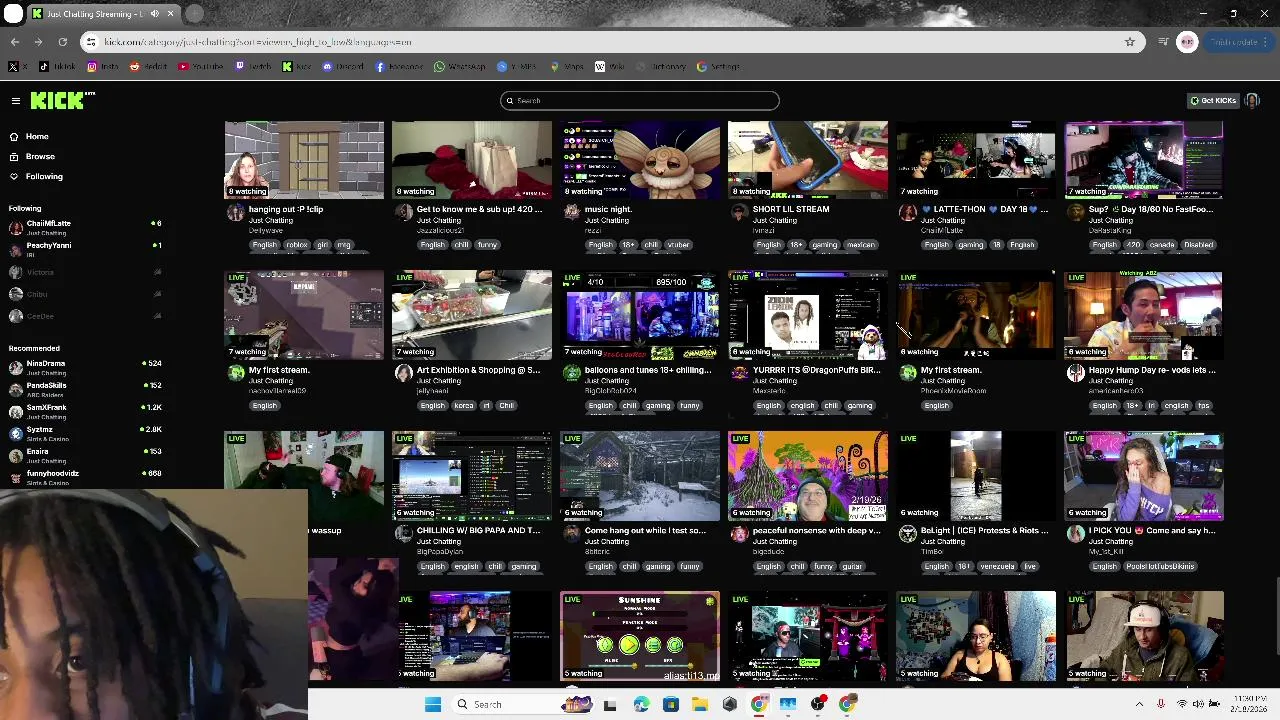1280x720 pixels.
Task: Open the 'music night.' stream title
Action: pos(608,209)
